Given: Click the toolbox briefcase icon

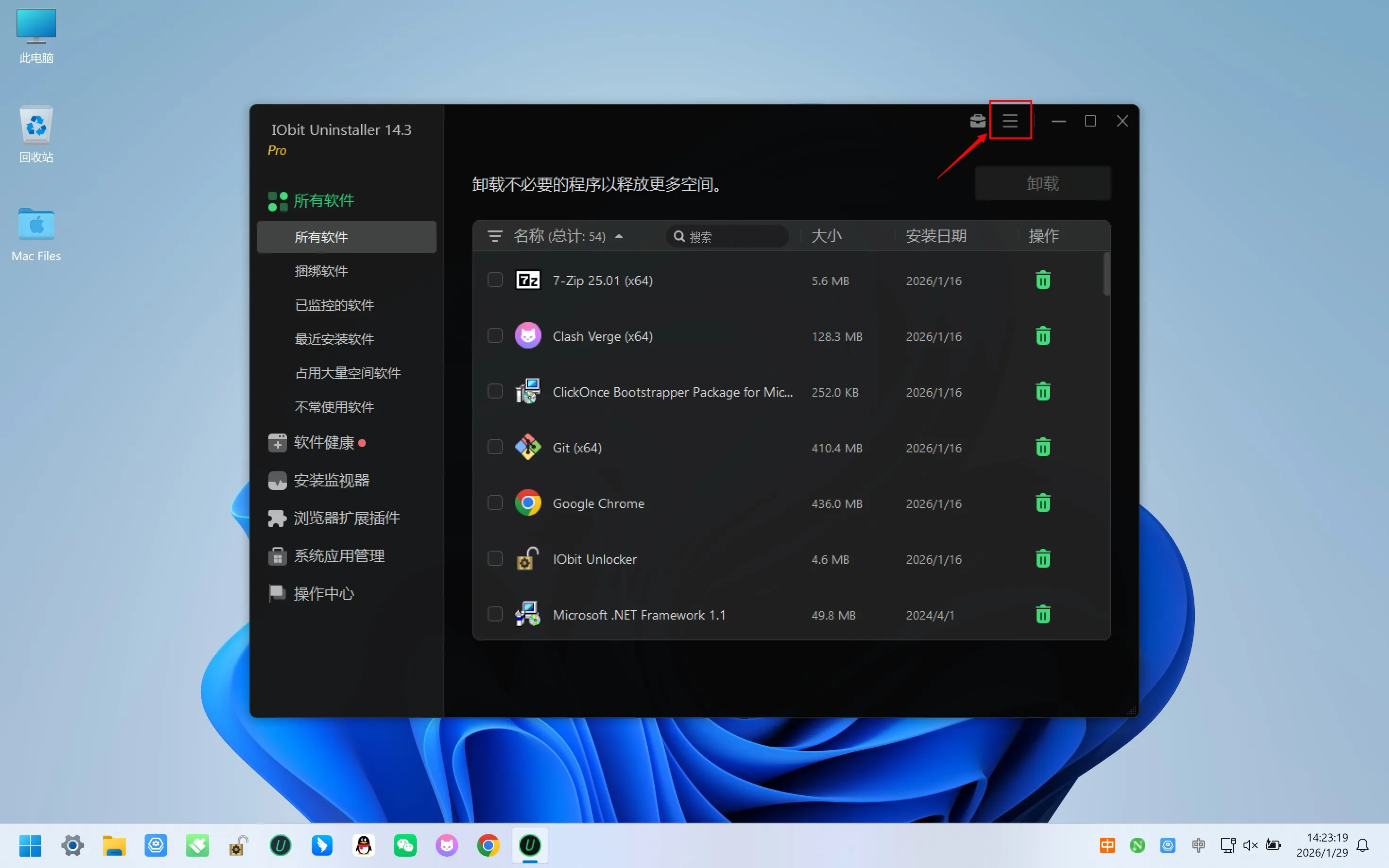Looking at the screenshot, I should tap(977, 121).
